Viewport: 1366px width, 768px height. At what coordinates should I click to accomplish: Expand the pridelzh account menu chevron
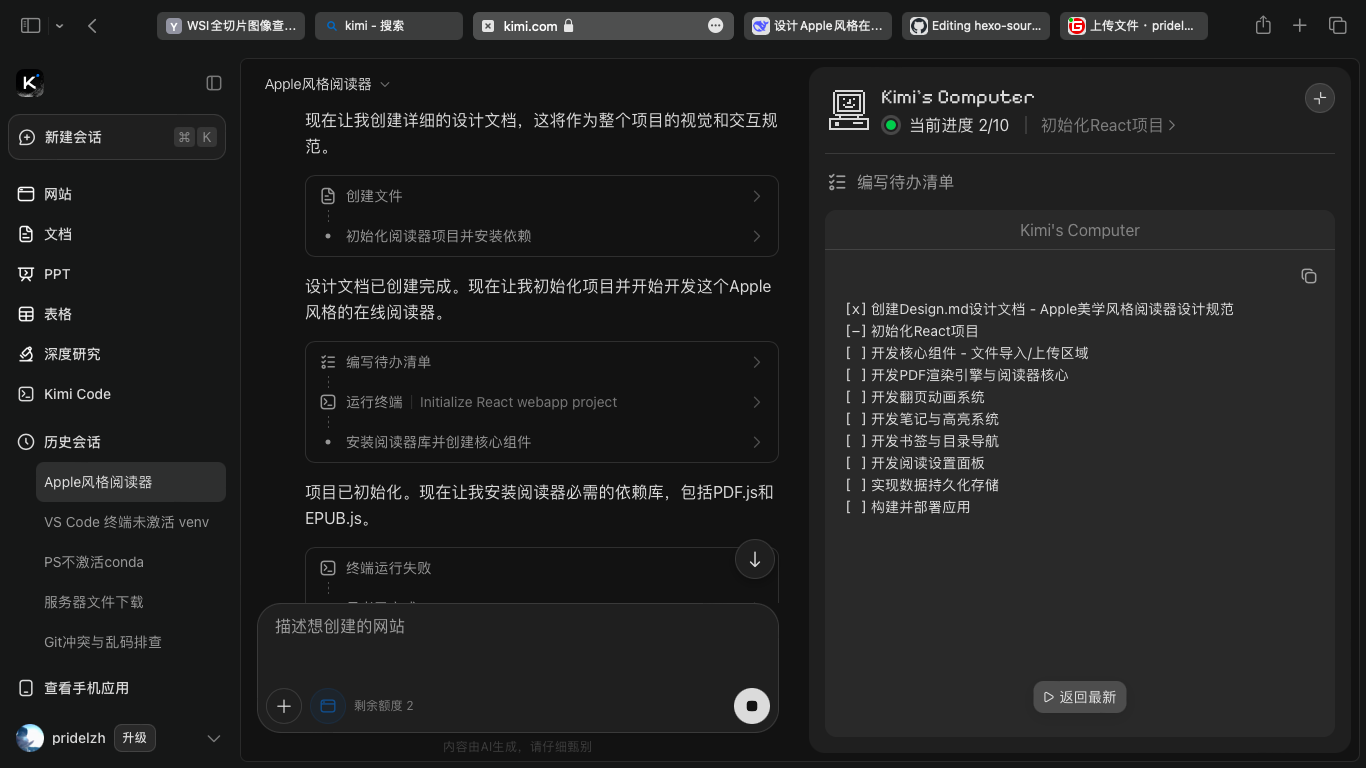point(213,738)
